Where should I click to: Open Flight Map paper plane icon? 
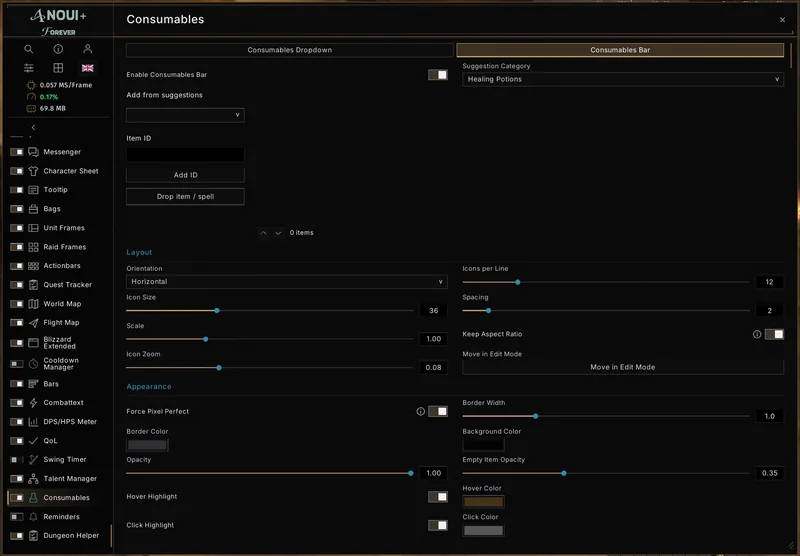pyautogui.click(x=33, y=323)
